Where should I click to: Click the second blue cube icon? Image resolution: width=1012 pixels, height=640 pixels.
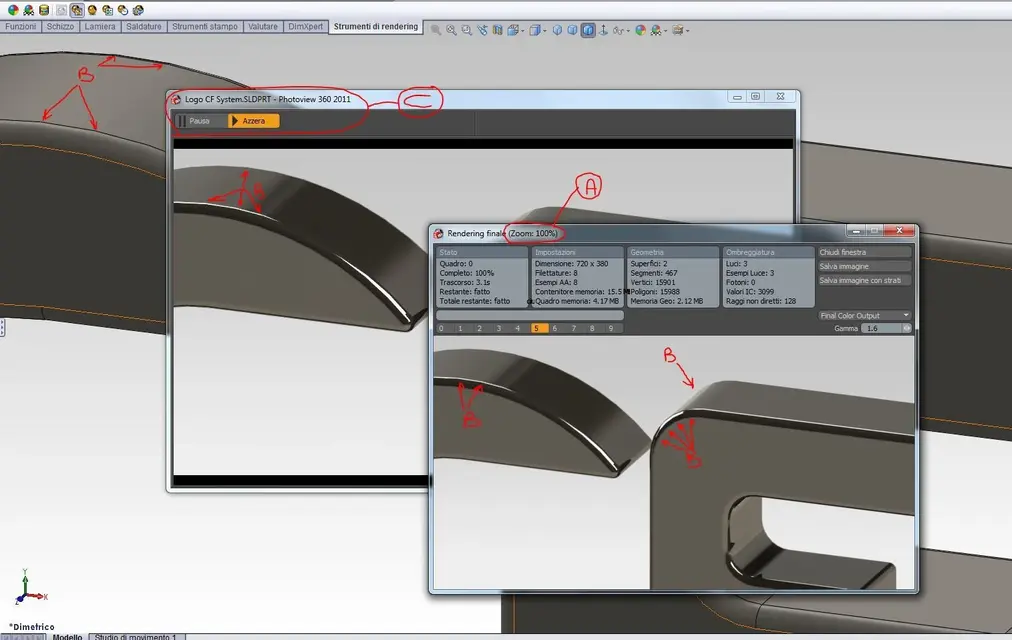point(572,30)
